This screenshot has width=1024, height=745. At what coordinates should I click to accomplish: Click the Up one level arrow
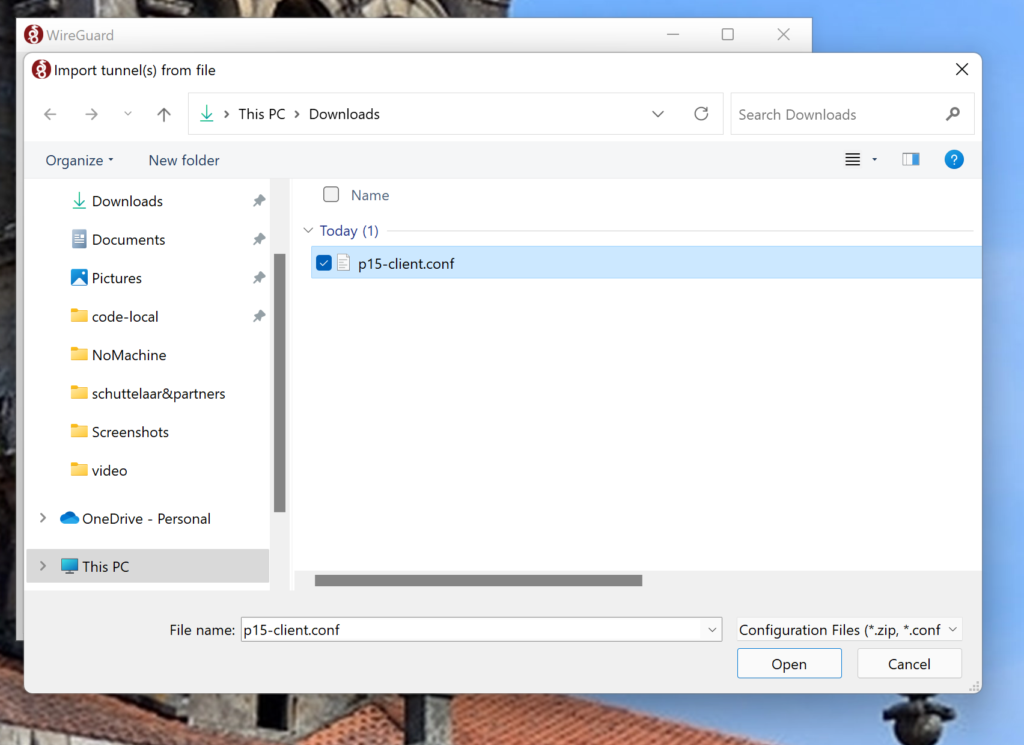[164, 115]
